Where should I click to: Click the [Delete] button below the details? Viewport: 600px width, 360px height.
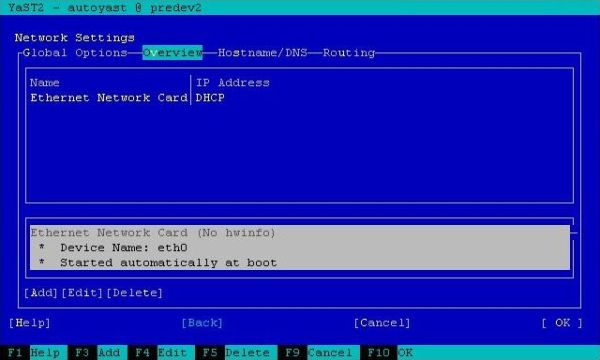(x=135, y=293)
